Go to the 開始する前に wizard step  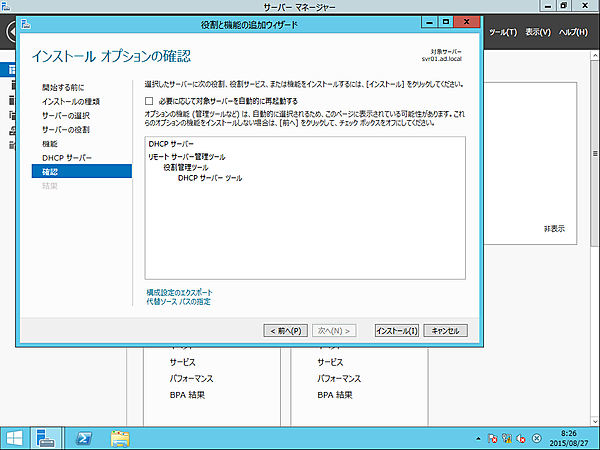[63, 88]
